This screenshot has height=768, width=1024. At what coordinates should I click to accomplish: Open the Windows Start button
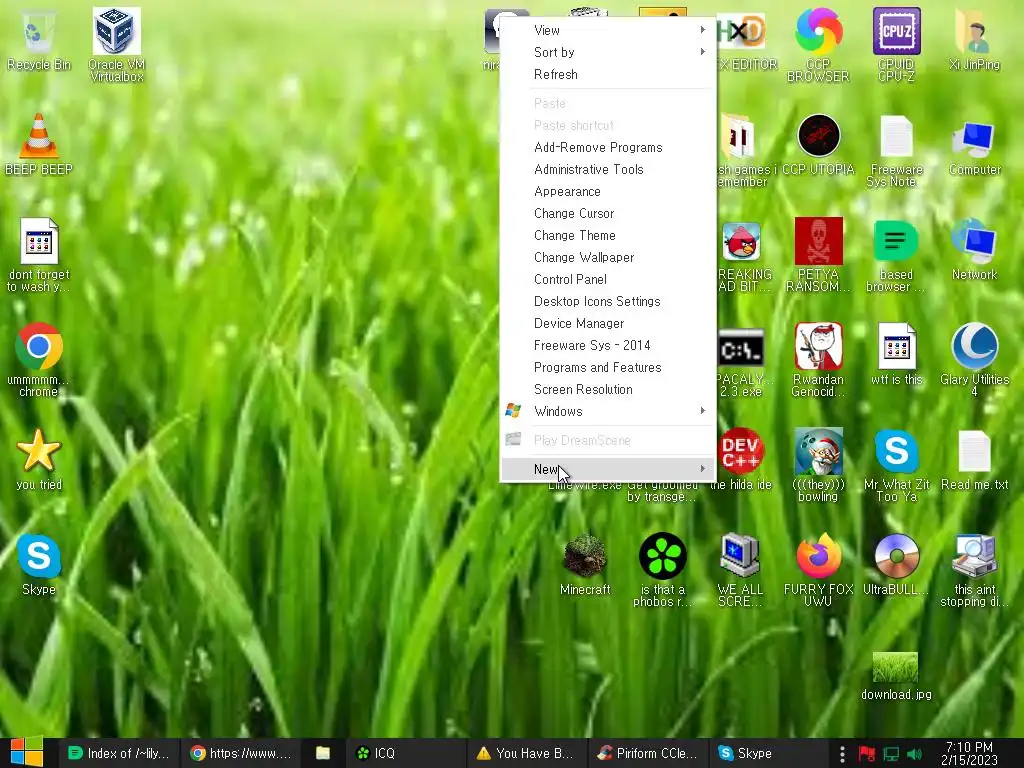pyautogui.click(x=26, y=752)
